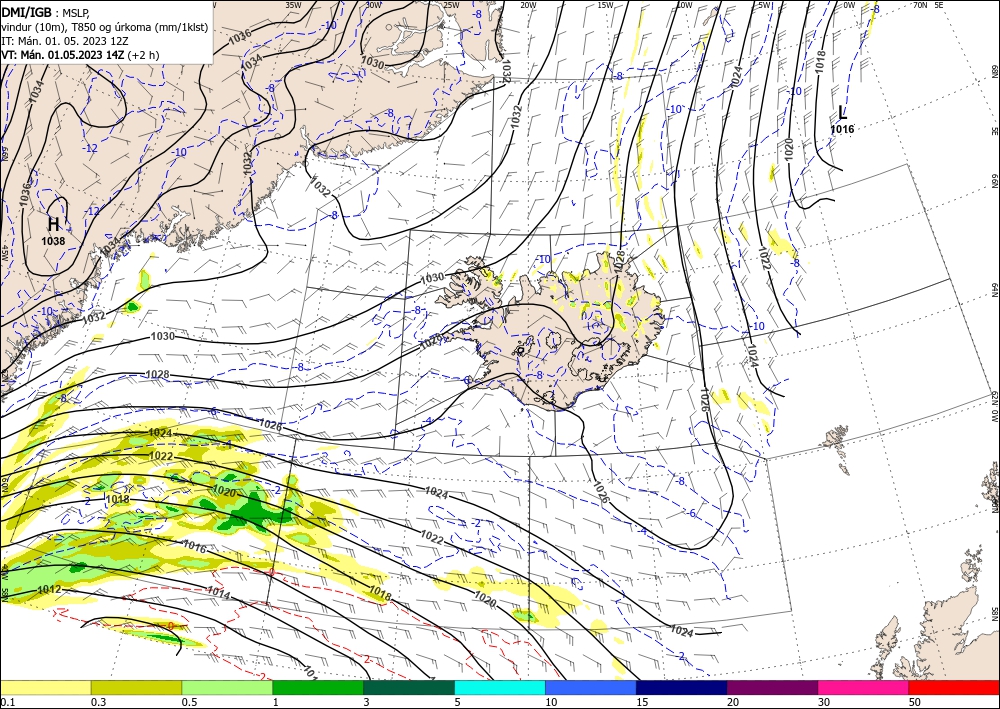Click the '15W' longitude label at top
The image size is (1000, 709).
tap(605, 4)
